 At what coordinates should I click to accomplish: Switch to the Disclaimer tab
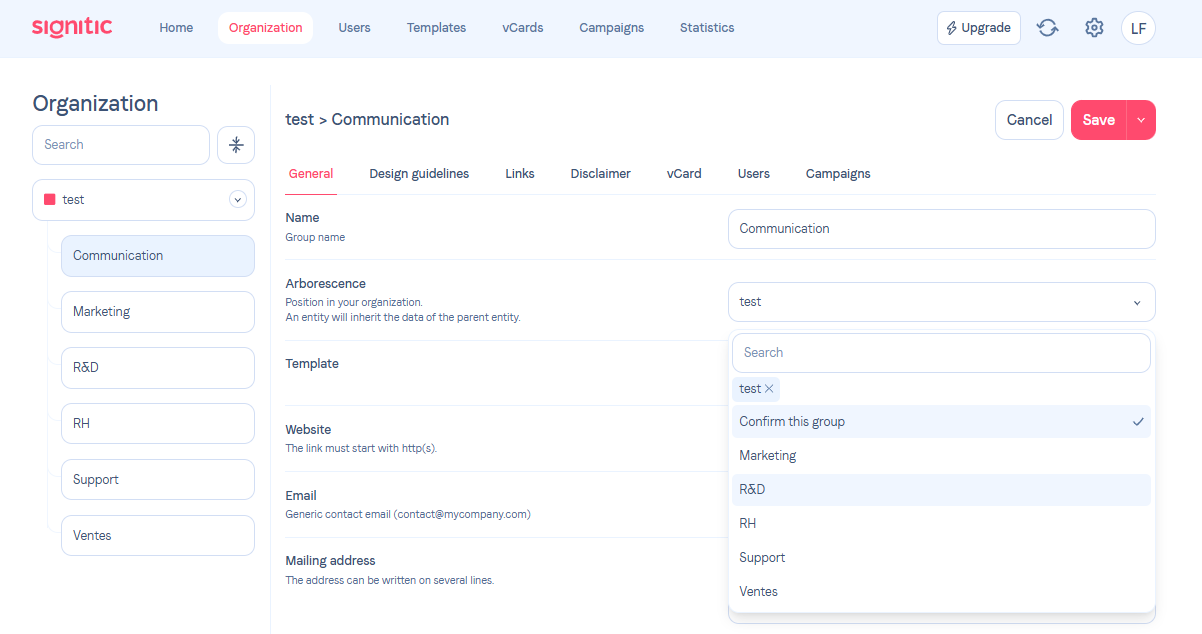601,174
